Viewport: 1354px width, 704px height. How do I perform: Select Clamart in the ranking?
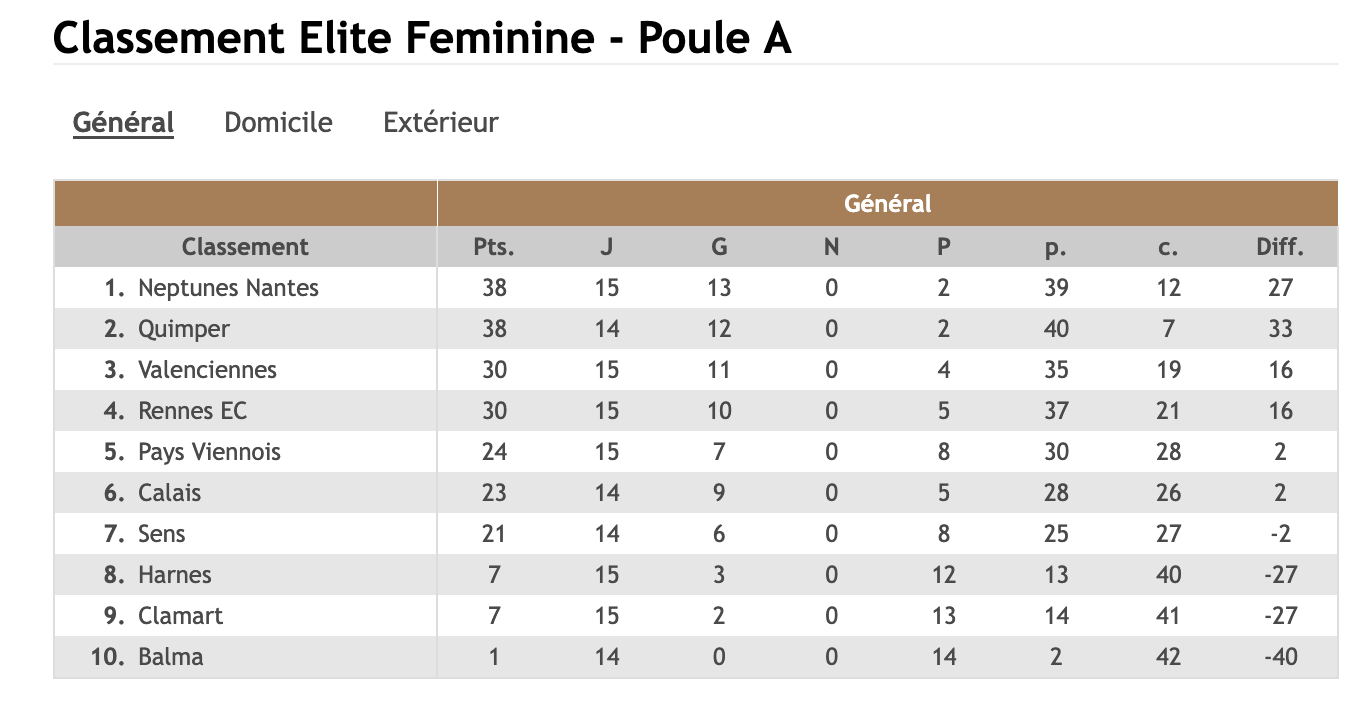click(181, 616)
